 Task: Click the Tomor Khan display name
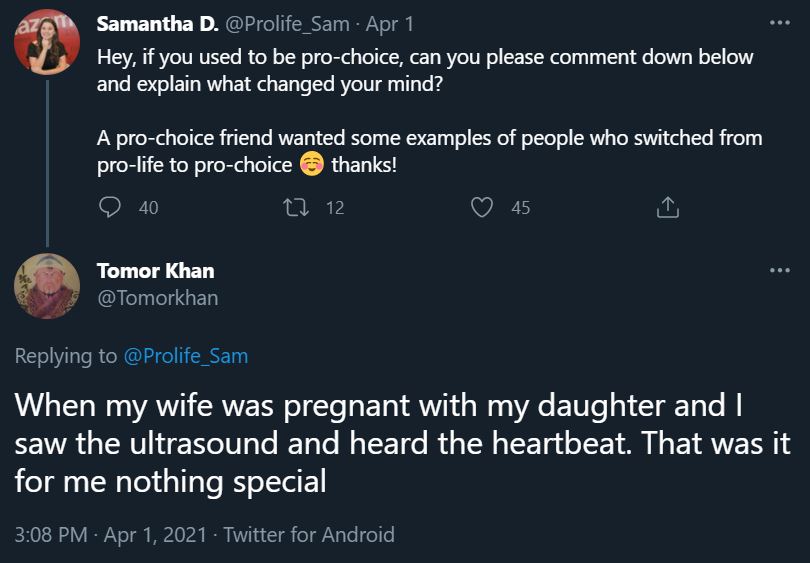[x=155, y=270]
